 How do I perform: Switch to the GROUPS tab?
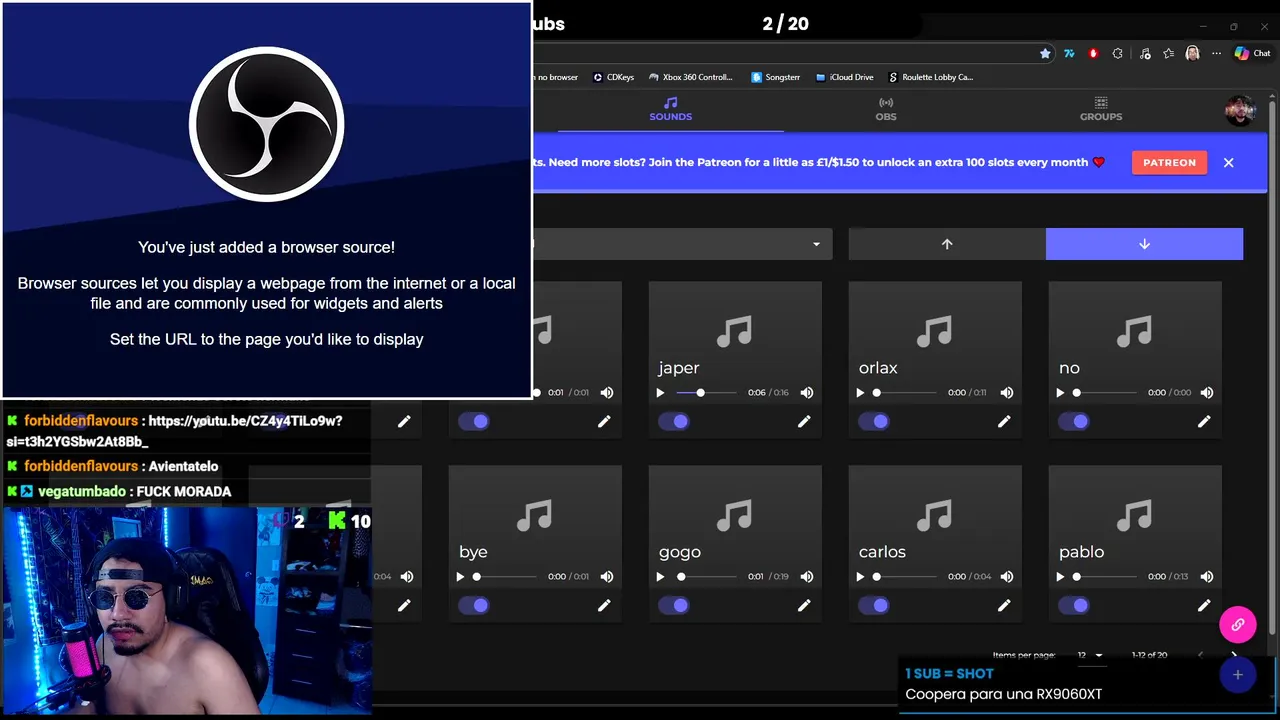click(1101, 109)
